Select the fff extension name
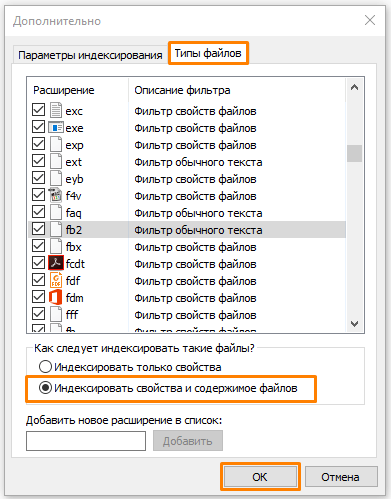 [72, 315]
